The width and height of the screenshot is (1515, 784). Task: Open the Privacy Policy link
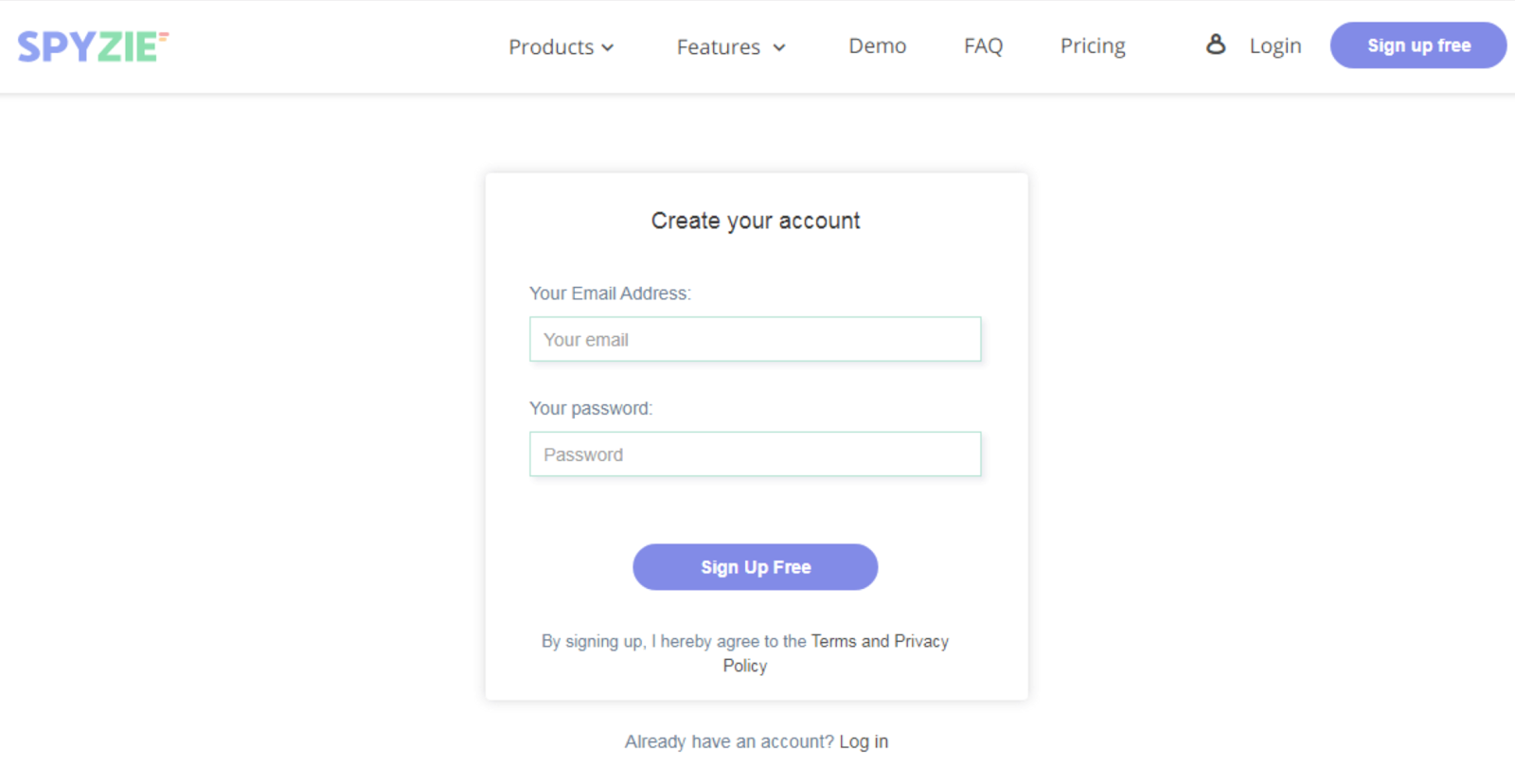point(920,641)
